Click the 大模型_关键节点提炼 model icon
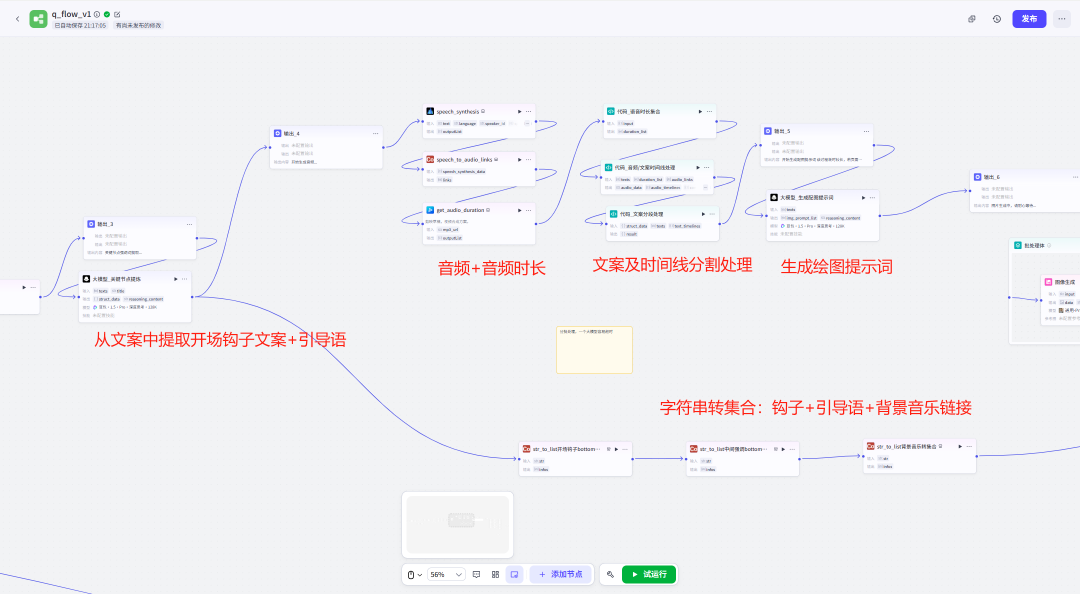 click(86, 279)
